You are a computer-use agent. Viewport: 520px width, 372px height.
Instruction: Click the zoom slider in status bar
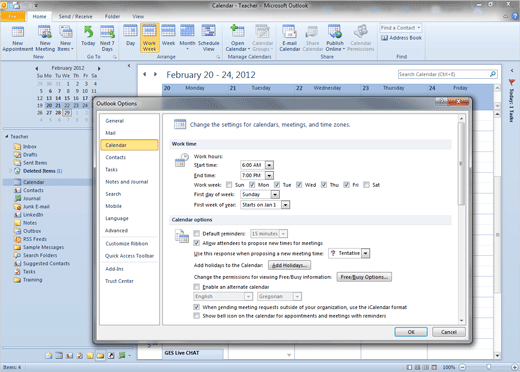point(488,367)
